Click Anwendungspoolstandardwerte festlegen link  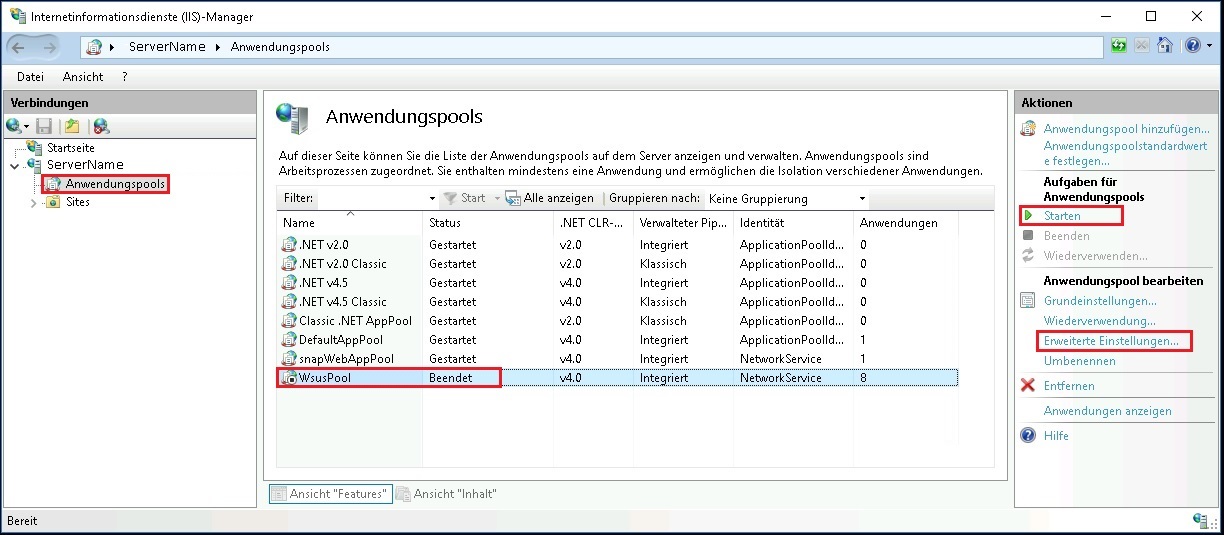[x=1125, y=153]
